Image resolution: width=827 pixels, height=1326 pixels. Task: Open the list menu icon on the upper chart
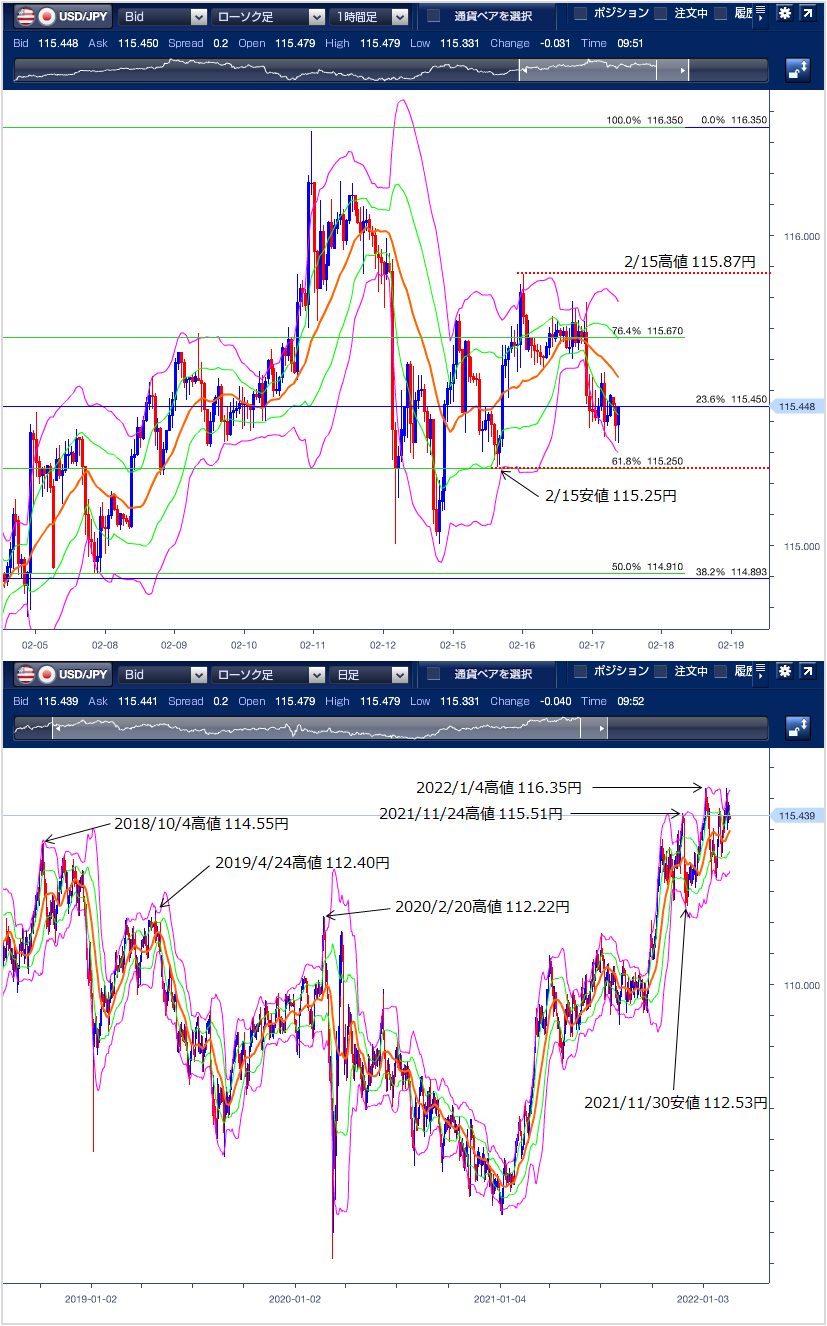(761, 14)
